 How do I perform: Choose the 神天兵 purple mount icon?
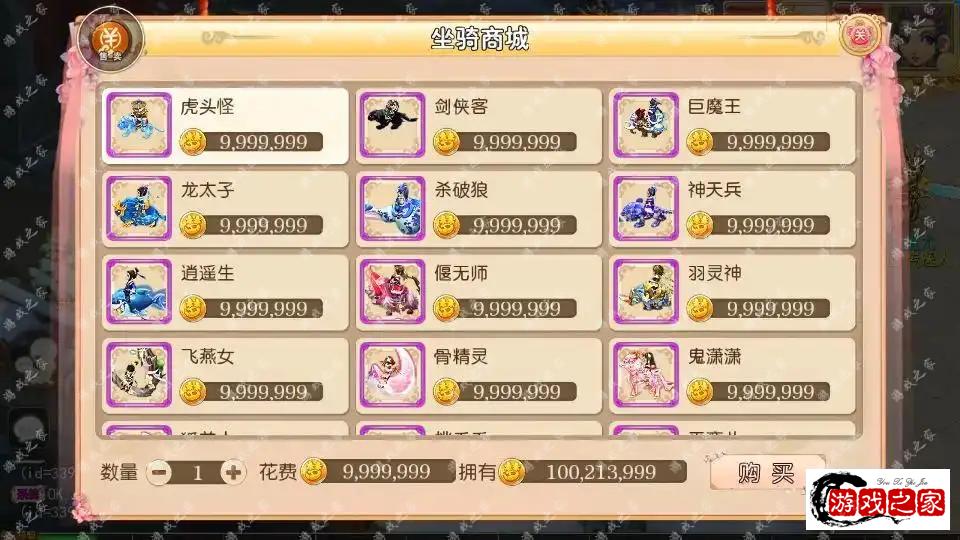click(646, 208)
